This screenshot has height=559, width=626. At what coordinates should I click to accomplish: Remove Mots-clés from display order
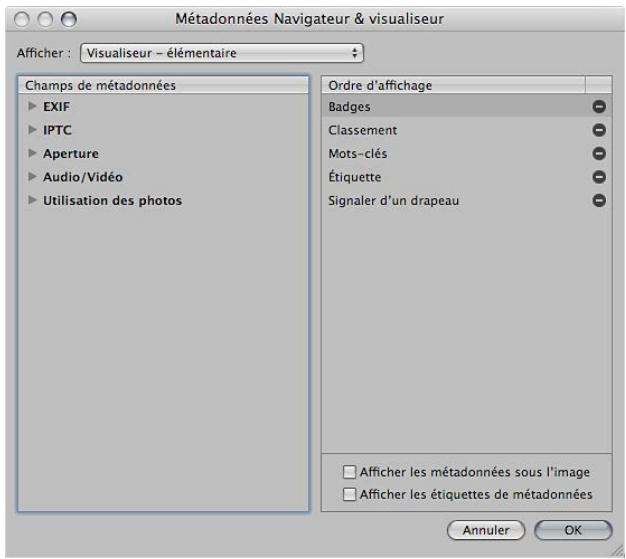click(598, 154)
